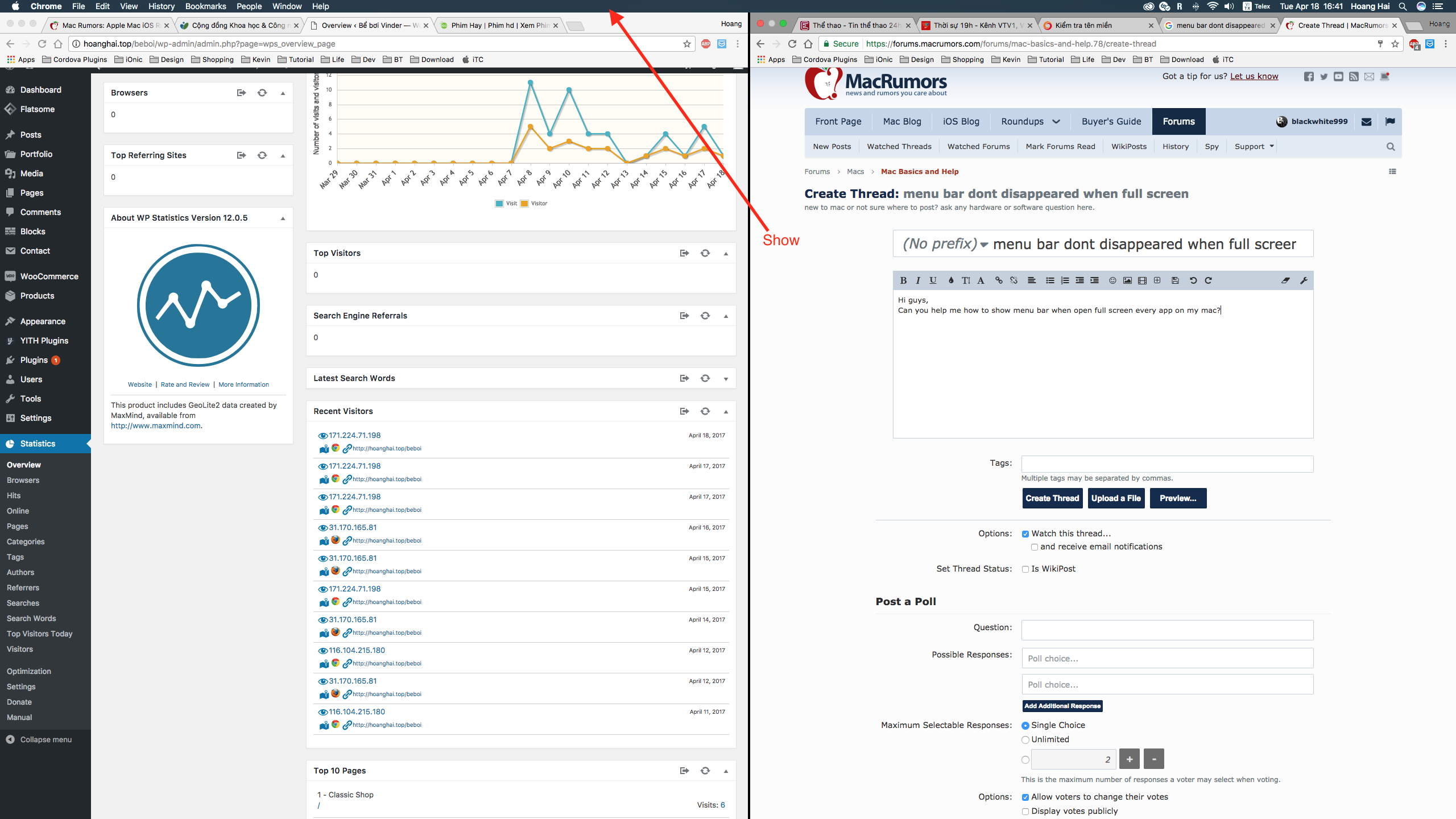Image resolution: width=1456 pixels, height=819 pixels.
Task: Click Add Additional Response button
Action: click(1062, 706)
